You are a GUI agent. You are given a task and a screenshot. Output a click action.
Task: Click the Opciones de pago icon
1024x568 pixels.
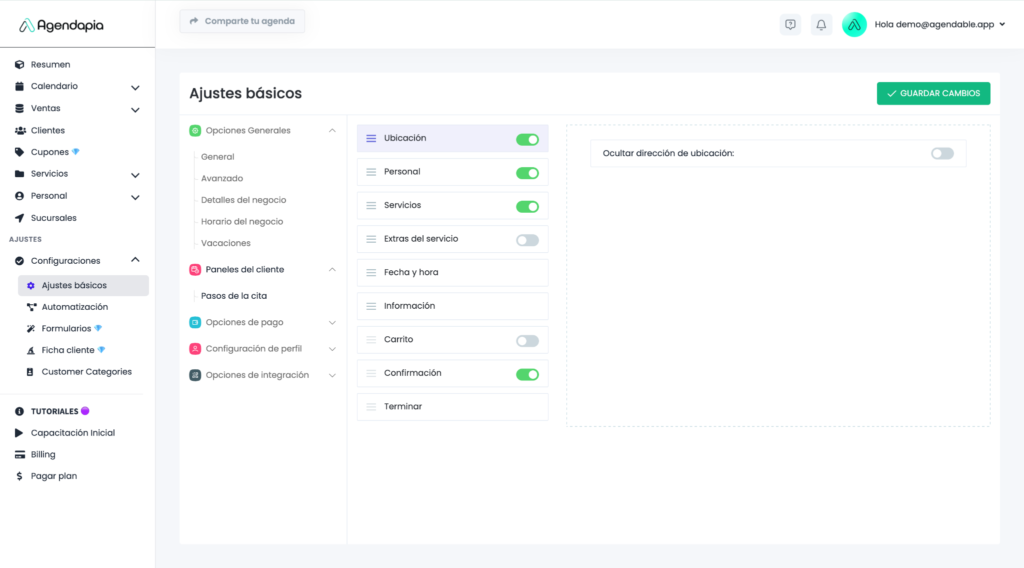[x=195, y=322]
